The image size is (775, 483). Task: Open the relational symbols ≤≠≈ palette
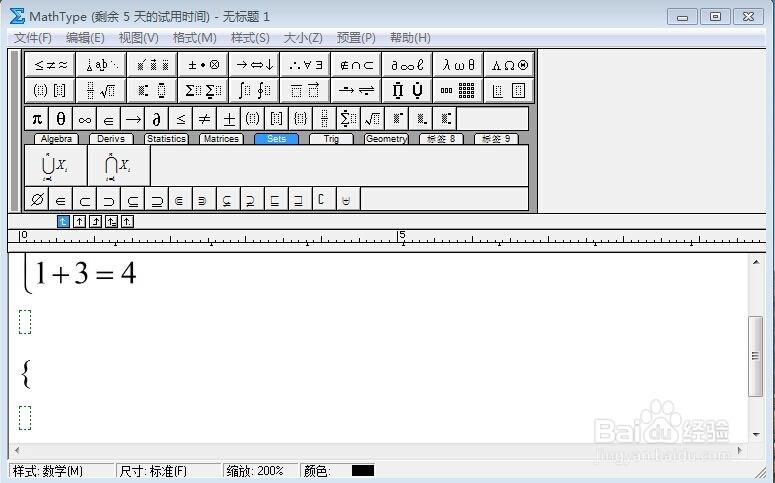point(50,65)
